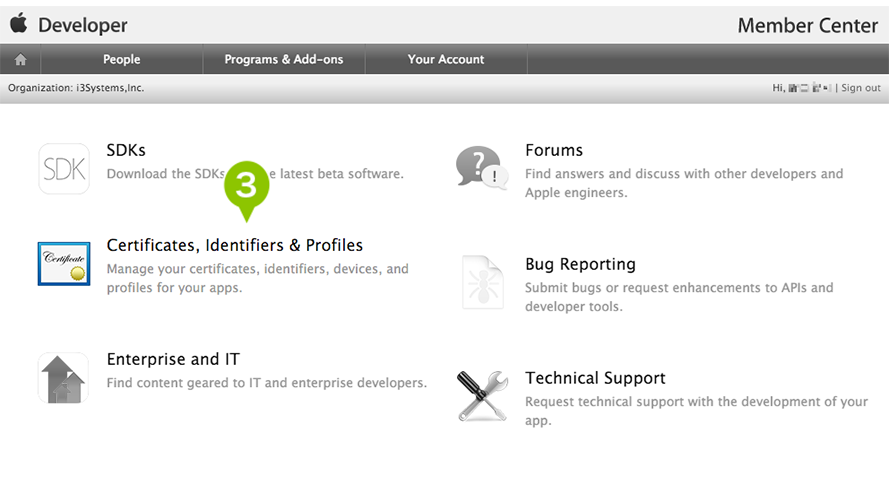The height and width of the screenshot is (500, 889).
Task: Click the Apple logo icon
Action: [19, 23]
